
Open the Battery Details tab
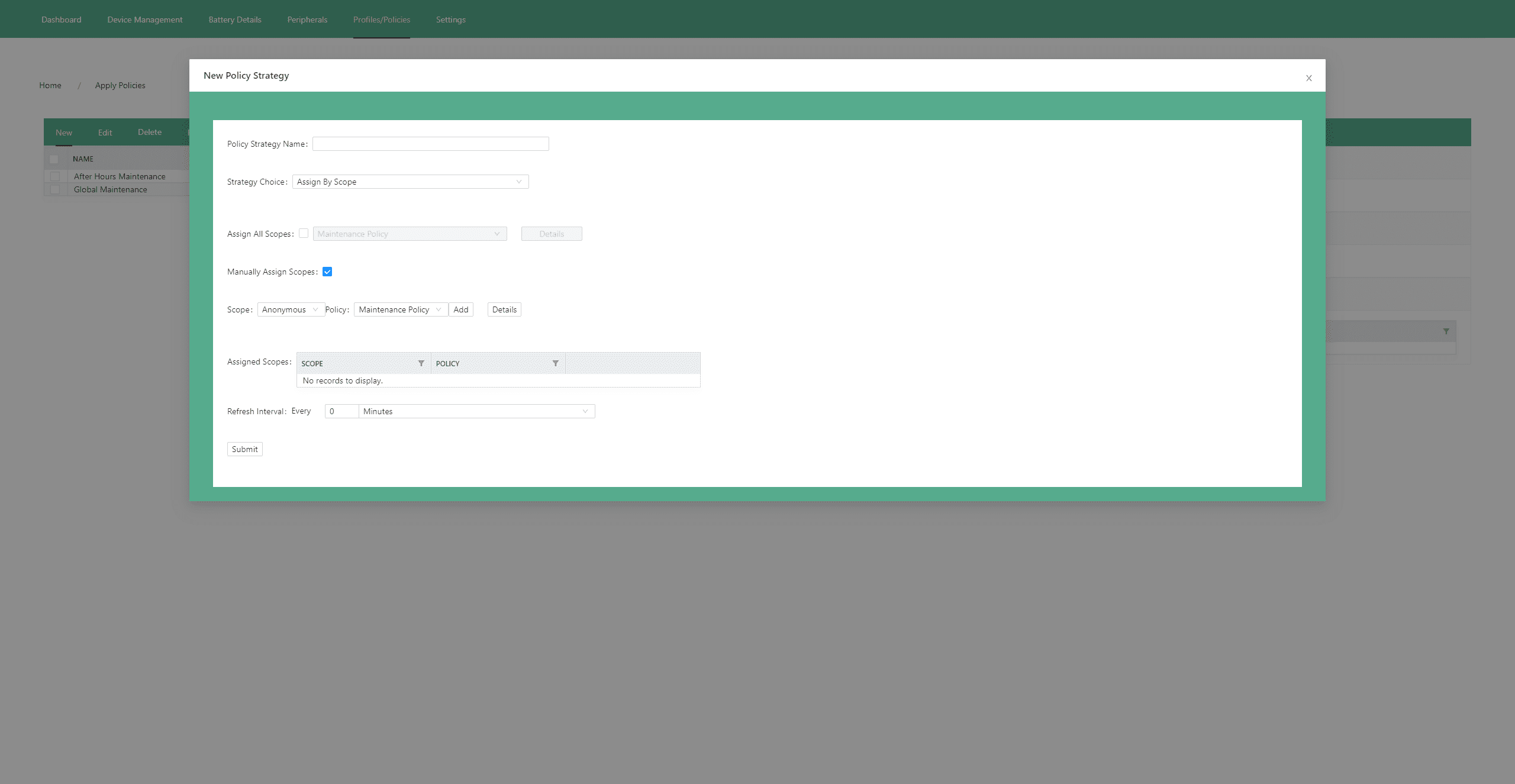(x=235, y=20)
